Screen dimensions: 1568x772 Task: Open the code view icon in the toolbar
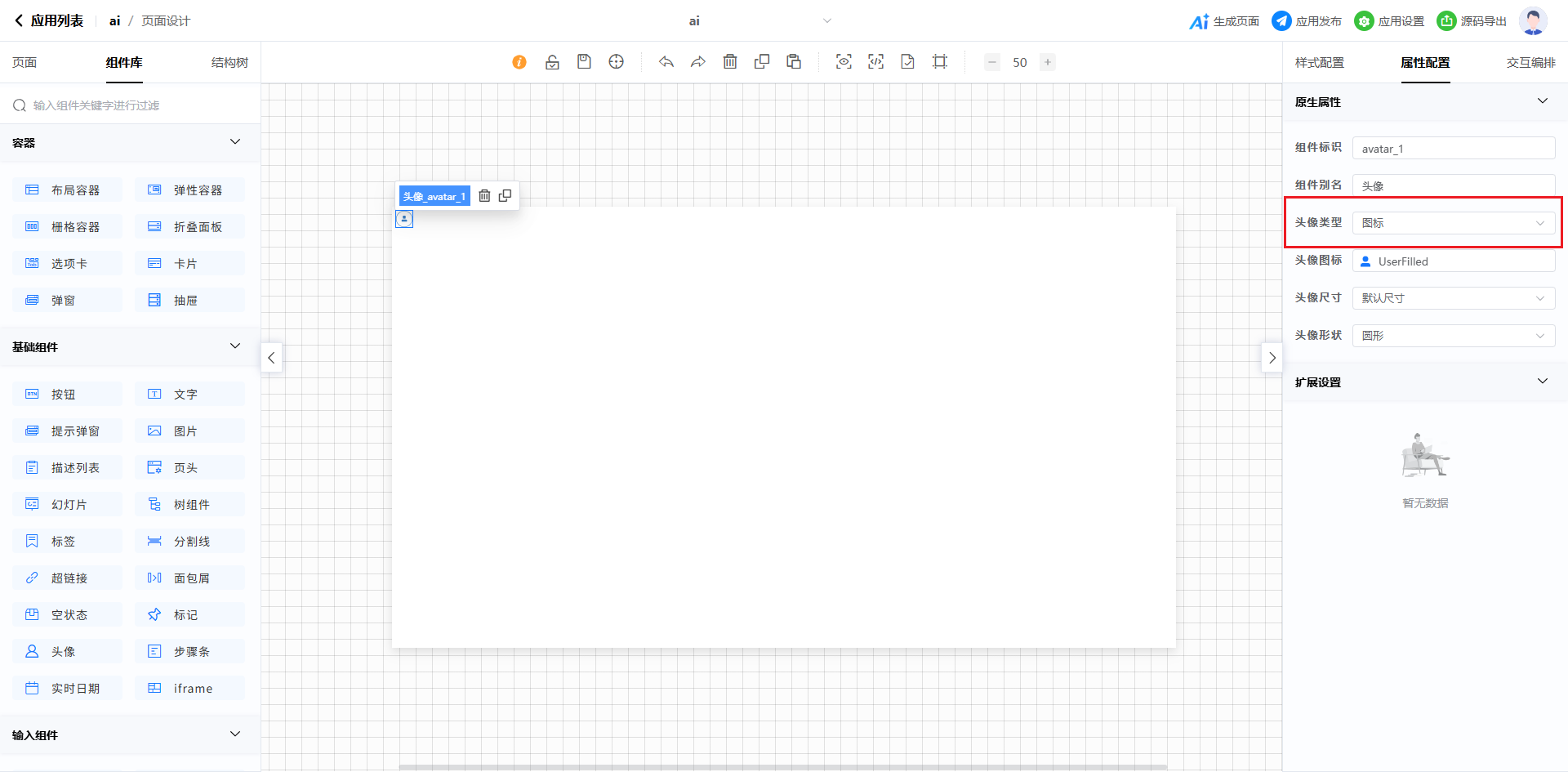click(x=875, y=62)
